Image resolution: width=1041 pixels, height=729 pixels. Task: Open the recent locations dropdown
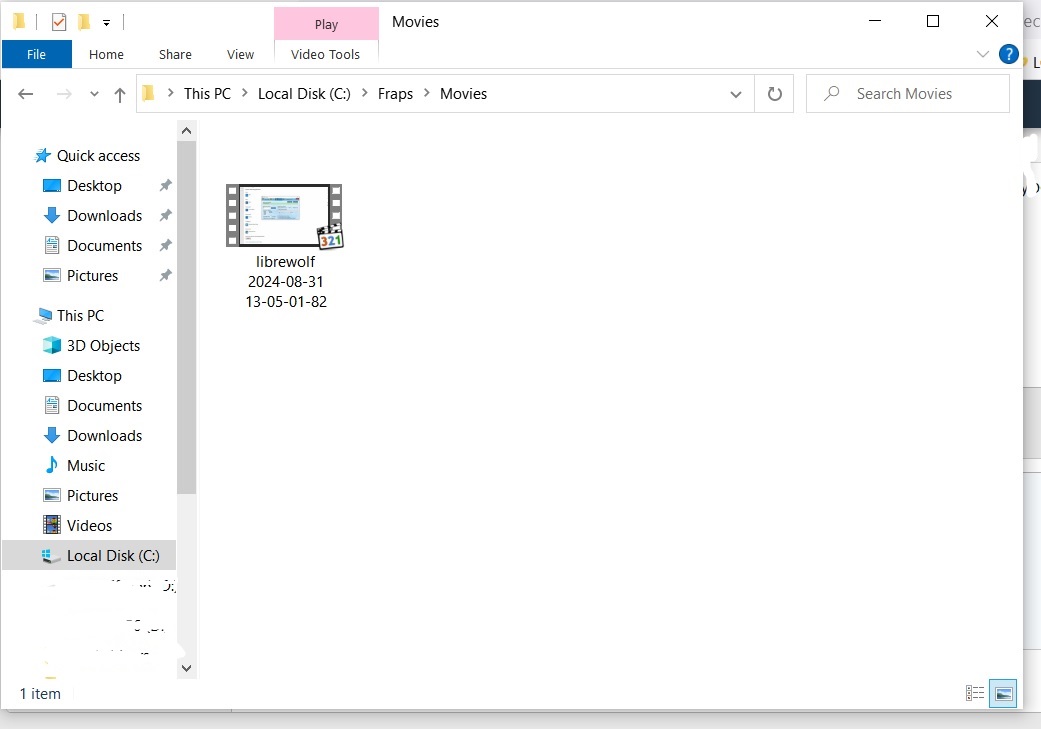tap(94, 94)
